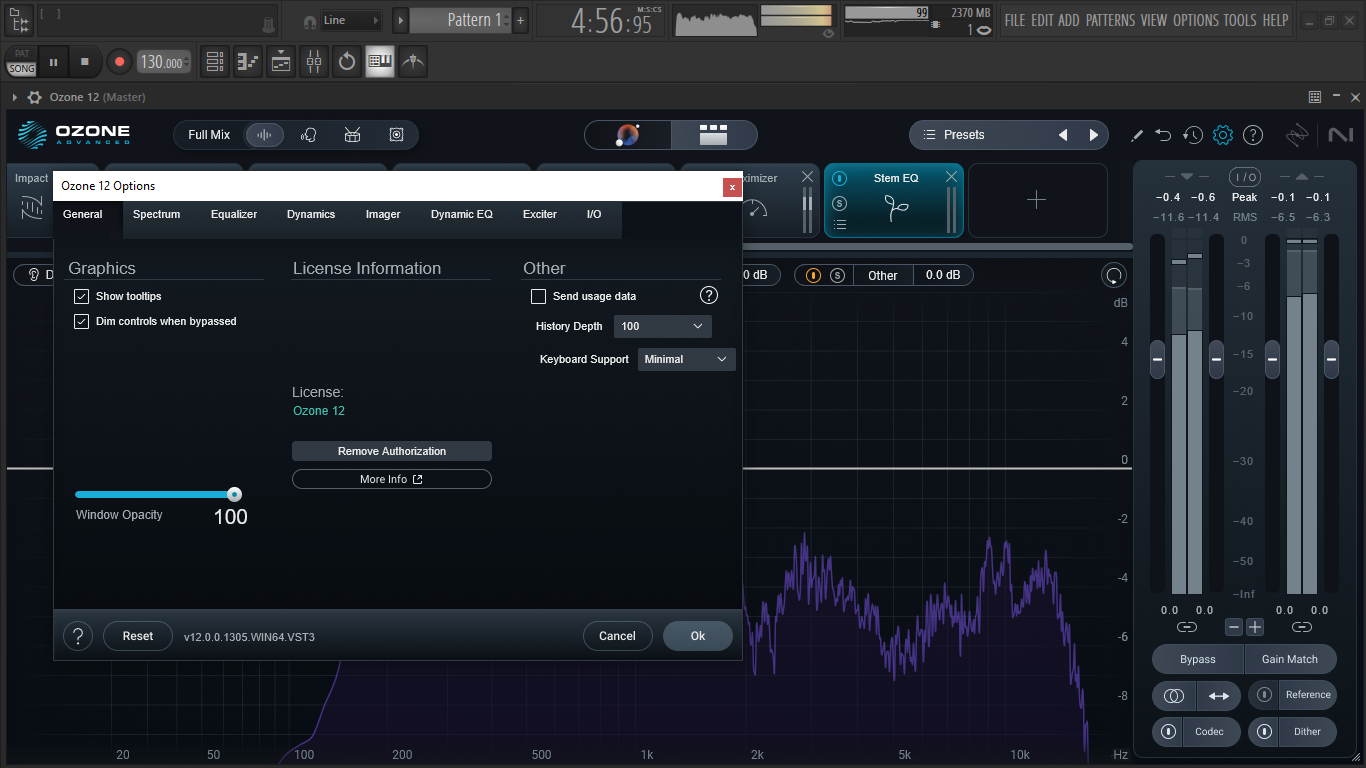
Task: Click the Ozone pencil edit icon
Action: pyautogui.click(x=1137, y=135)
